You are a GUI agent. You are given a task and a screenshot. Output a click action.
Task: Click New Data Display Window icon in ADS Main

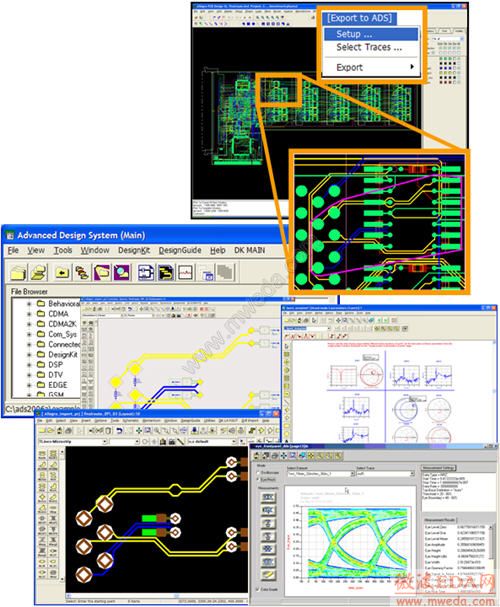click(185, 272)
